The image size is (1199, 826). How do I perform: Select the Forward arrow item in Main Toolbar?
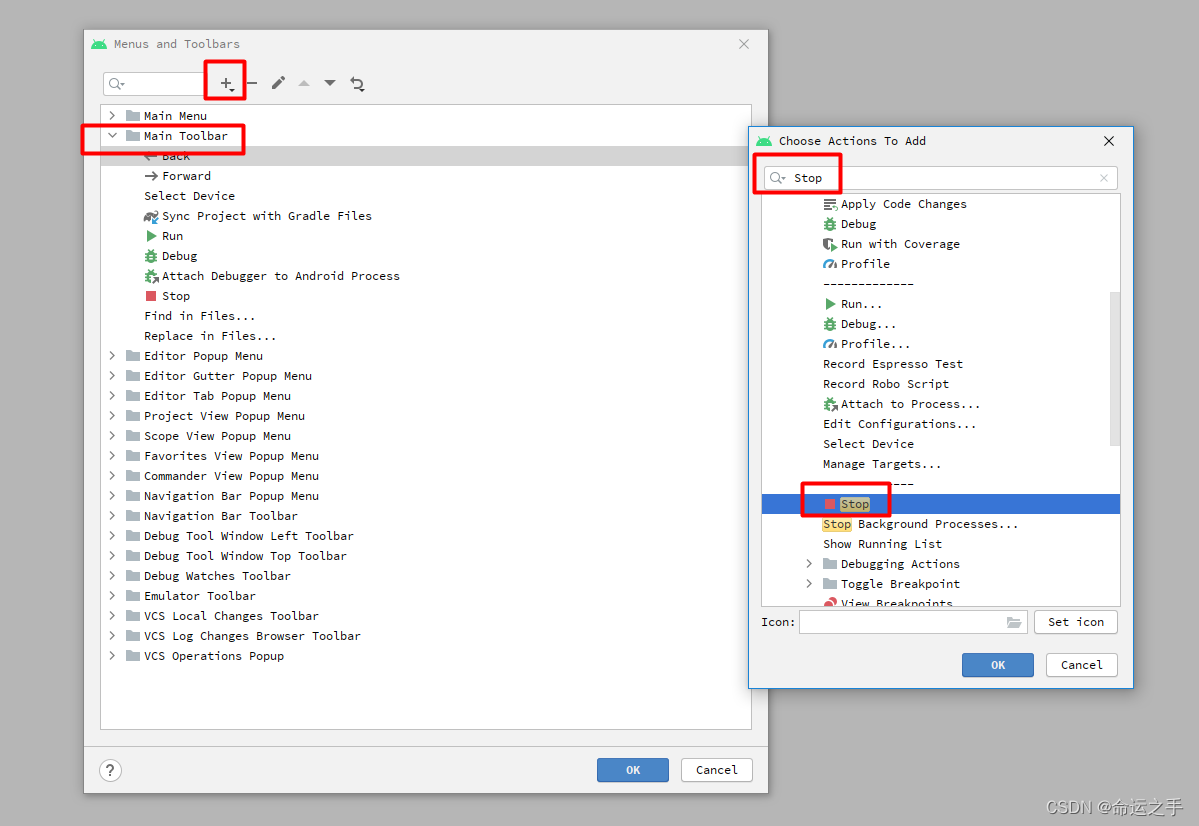[x=177, y=176]
